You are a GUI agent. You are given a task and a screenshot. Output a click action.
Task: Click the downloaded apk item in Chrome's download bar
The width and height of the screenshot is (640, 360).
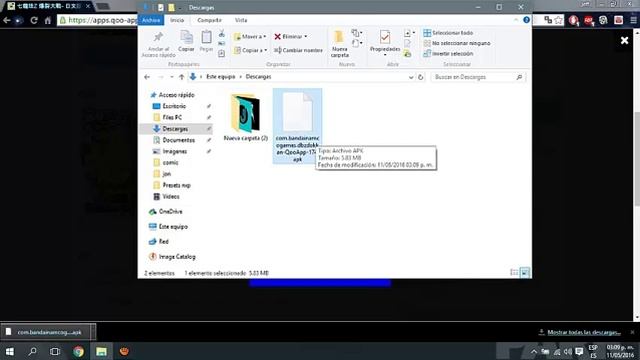48,332
